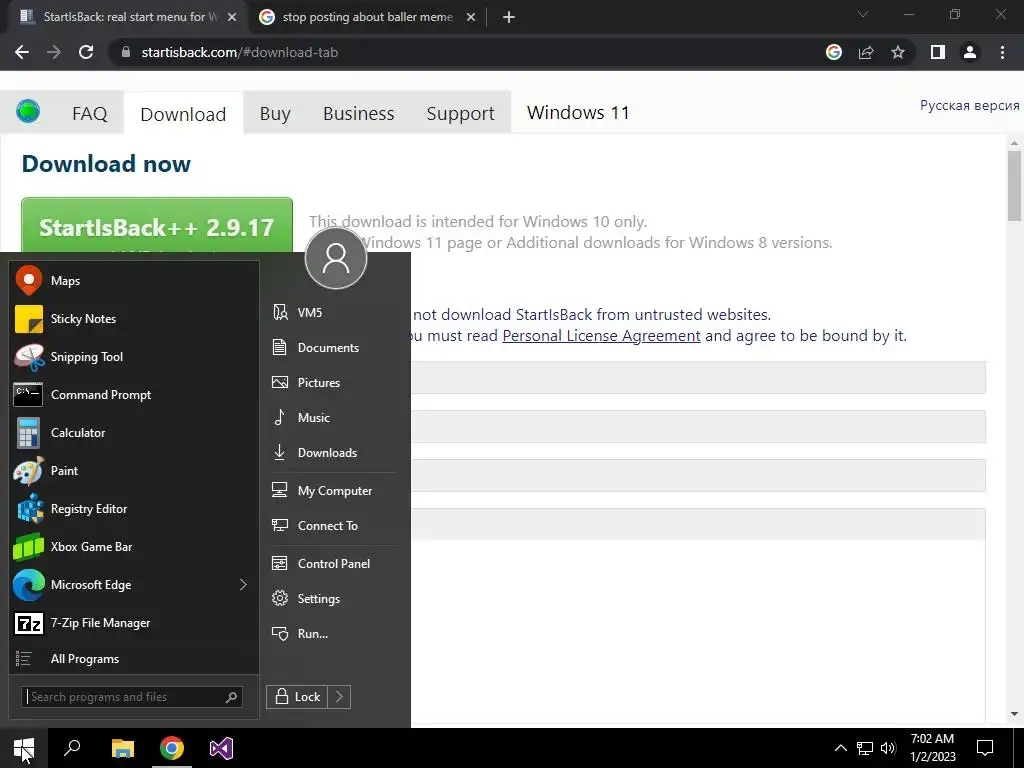Viewport: 1024px width, 768px height.
Task: Open the Run... dialog
Action: [333, 633]
